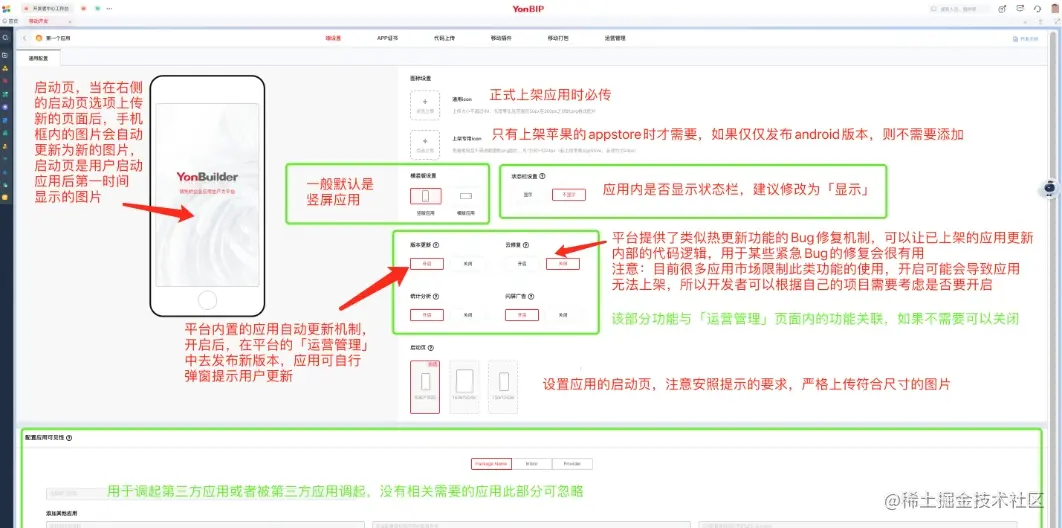Image resolution: width=1062 pixels, height=528 pixels.
Task: Click the red icon beside workbench tab
Action: pyautogui.click(x=83, y=9)
